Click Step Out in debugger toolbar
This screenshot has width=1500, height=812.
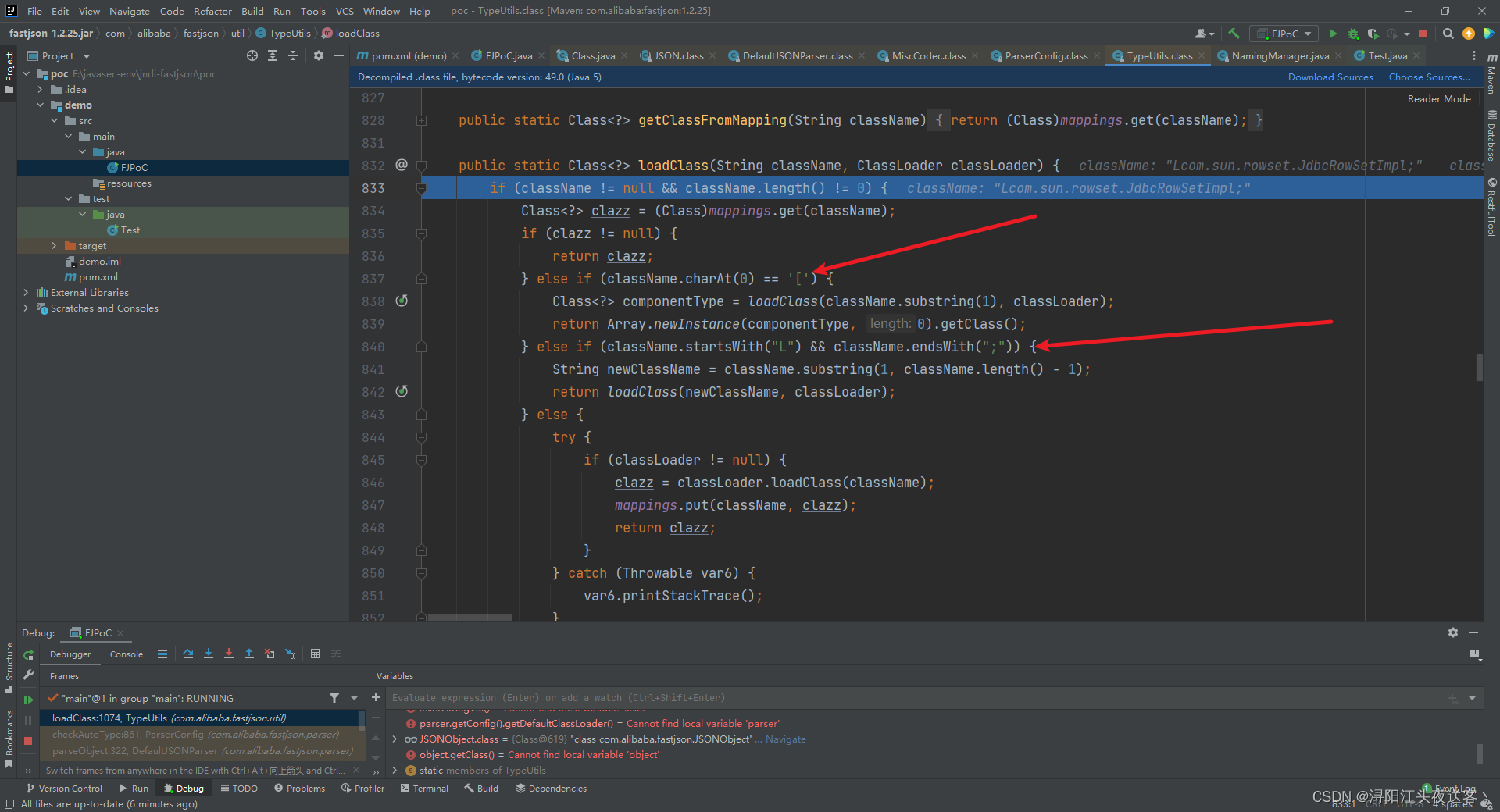(249, 654)
